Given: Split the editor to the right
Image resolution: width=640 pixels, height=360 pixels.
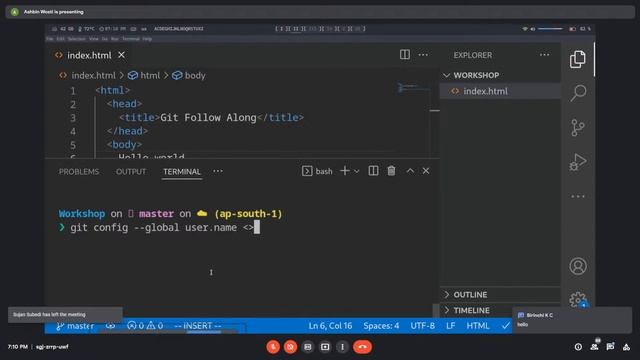Looking at the screenshot, I should (404, 55).
